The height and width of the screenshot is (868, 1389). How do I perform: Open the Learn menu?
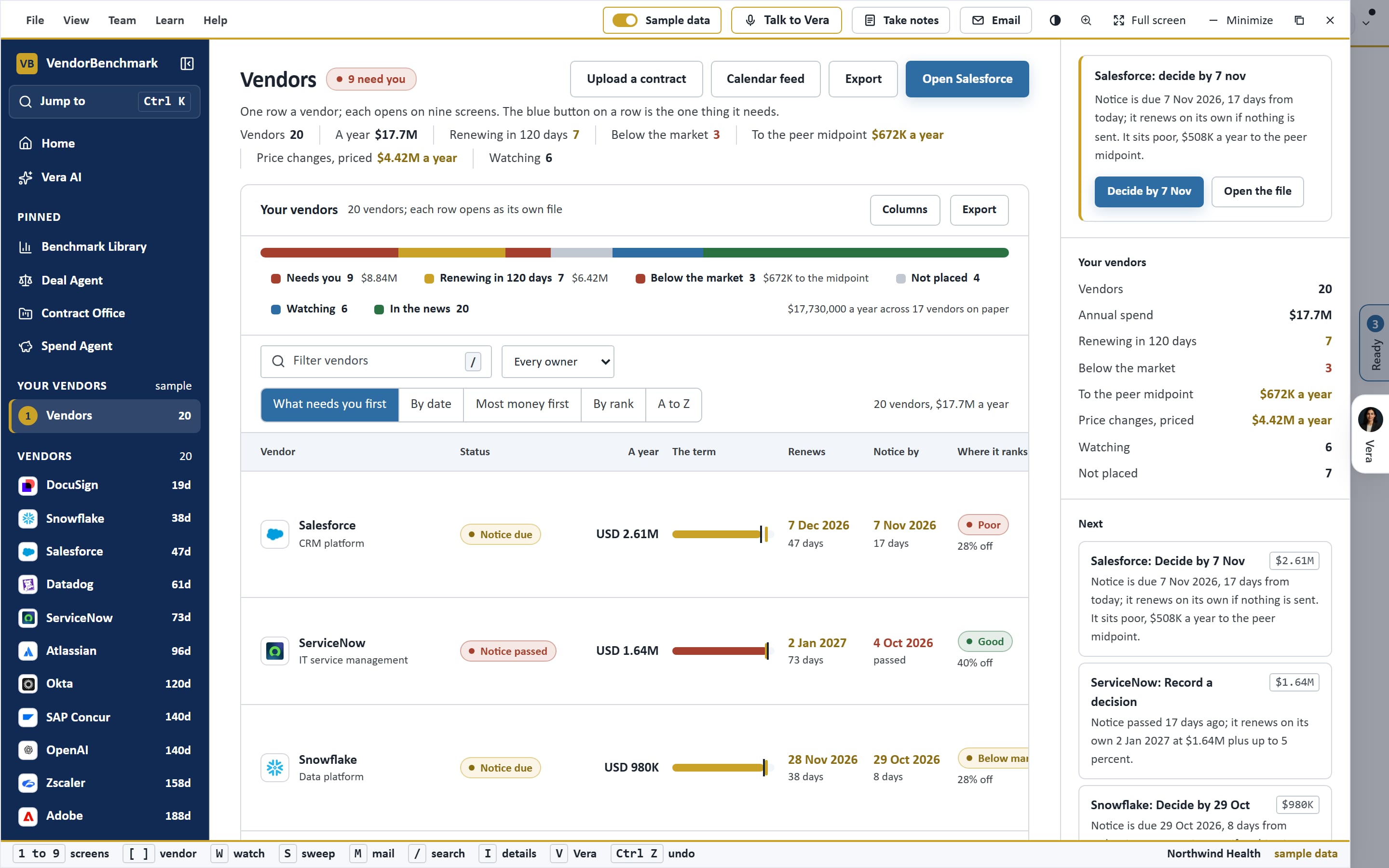[x=170, y=20]
